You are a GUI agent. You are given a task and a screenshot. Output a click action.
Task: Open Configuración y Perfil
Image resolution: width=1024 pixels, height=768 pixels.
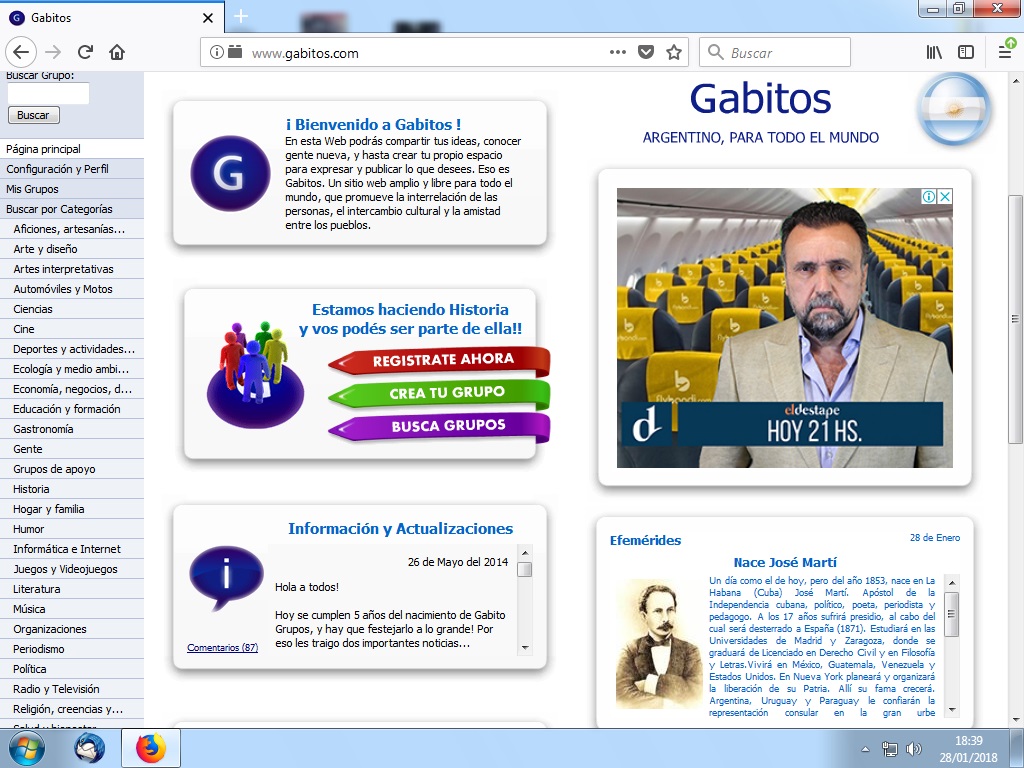click(72, 169)
